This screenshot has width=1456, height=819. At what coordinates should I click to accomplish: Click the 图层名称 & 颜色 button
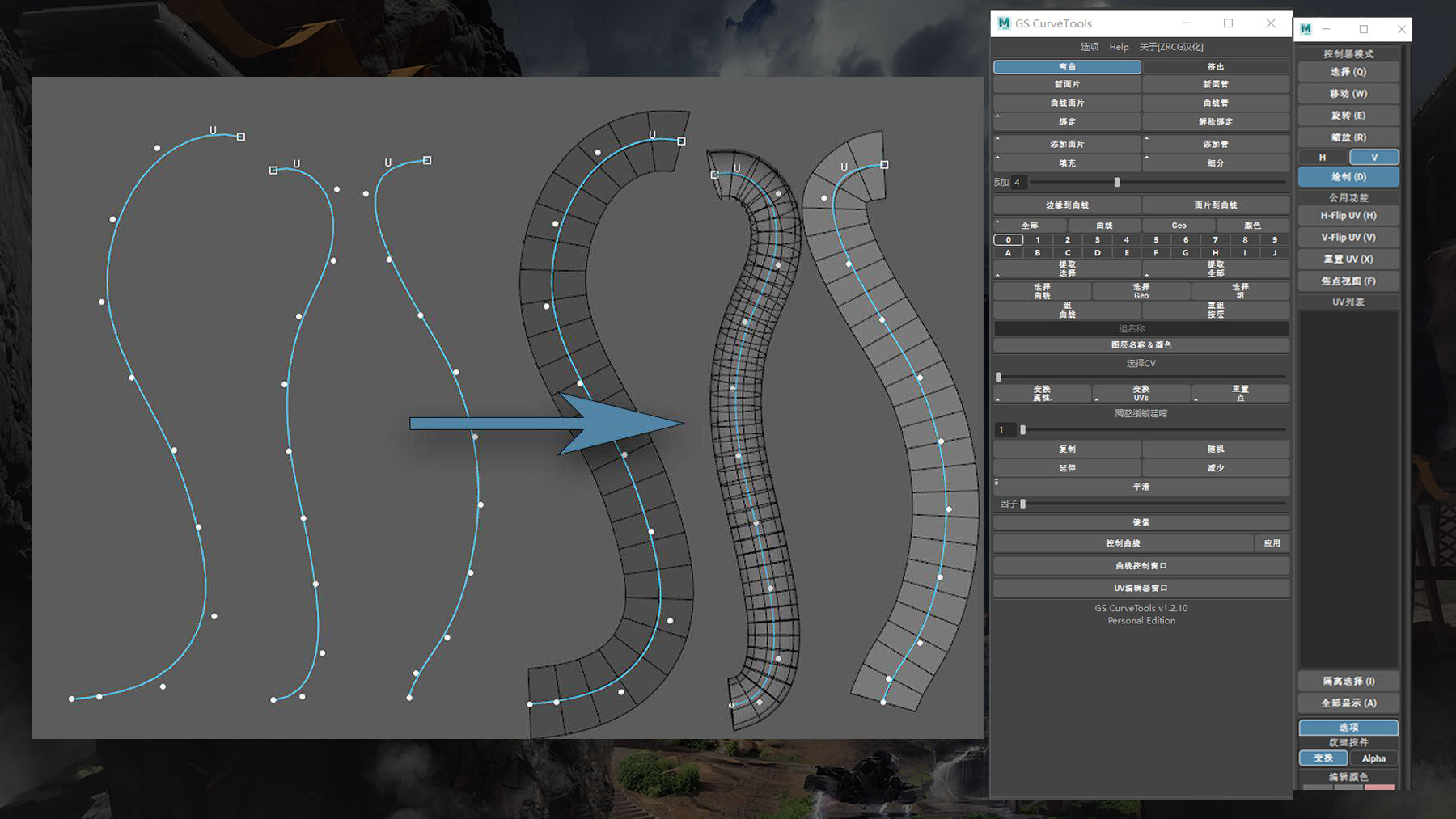coord(1141,345)
